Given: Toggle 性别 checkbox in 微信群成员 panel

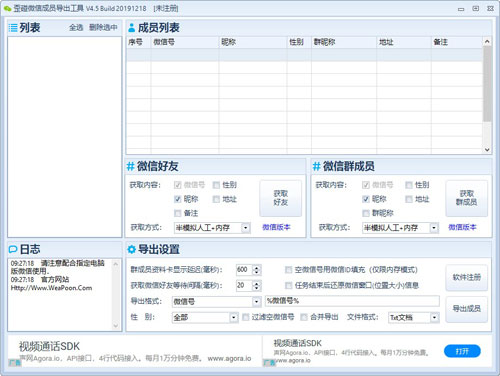Looking at the screenshot, I should (409, 185).
